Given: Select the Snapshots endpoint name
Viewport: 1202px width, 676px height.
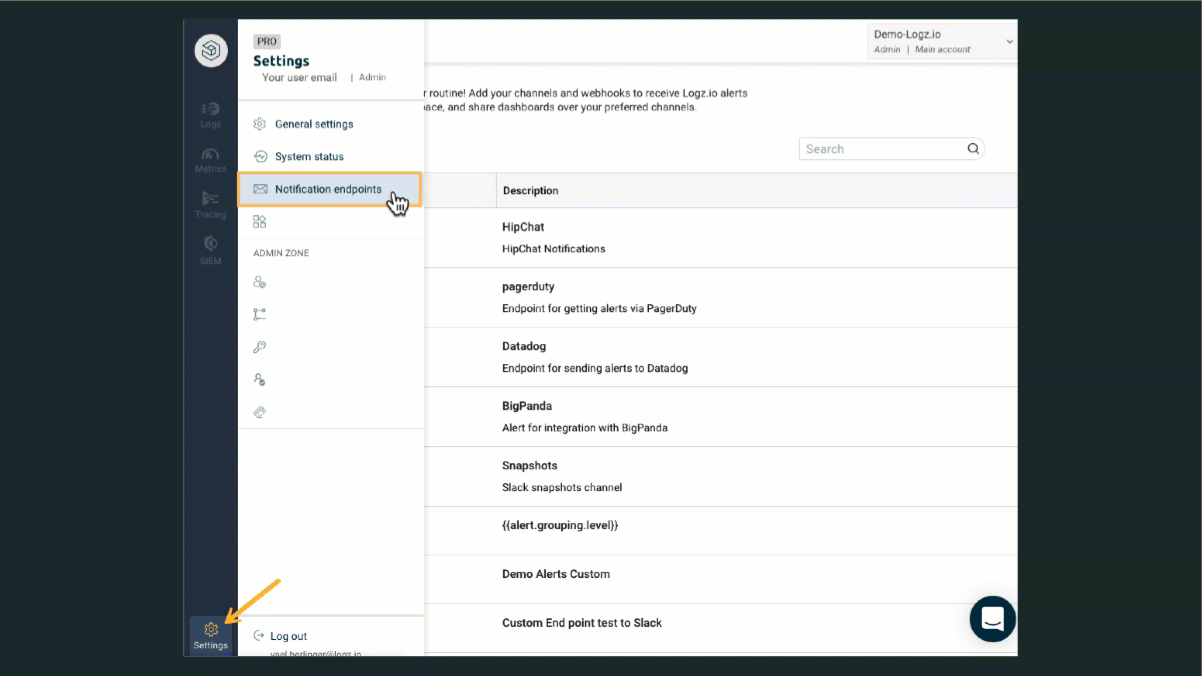Looking at the screenshot, I should pos(530,466).
